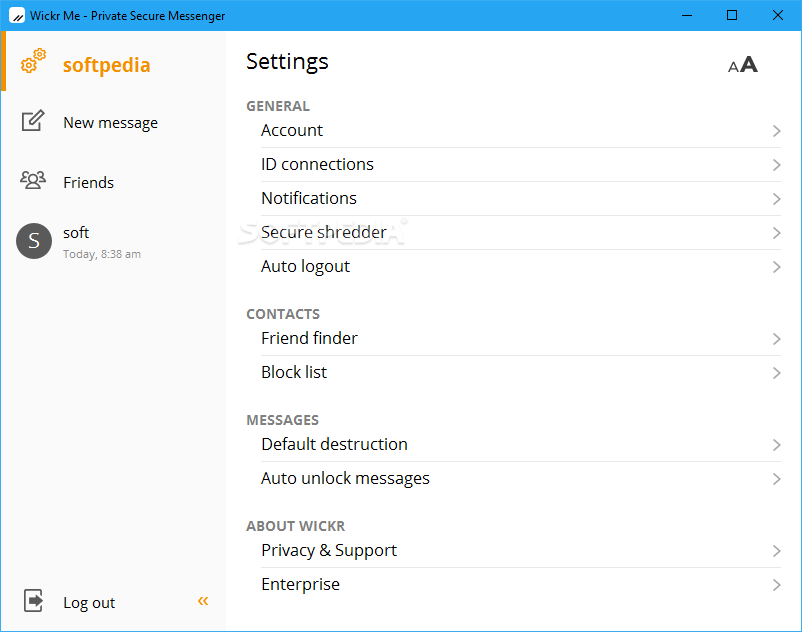Image resolution: width=802 pixels, height=632 pixels.
Task: Open the Block list
Action: click(x=521, y=372)
